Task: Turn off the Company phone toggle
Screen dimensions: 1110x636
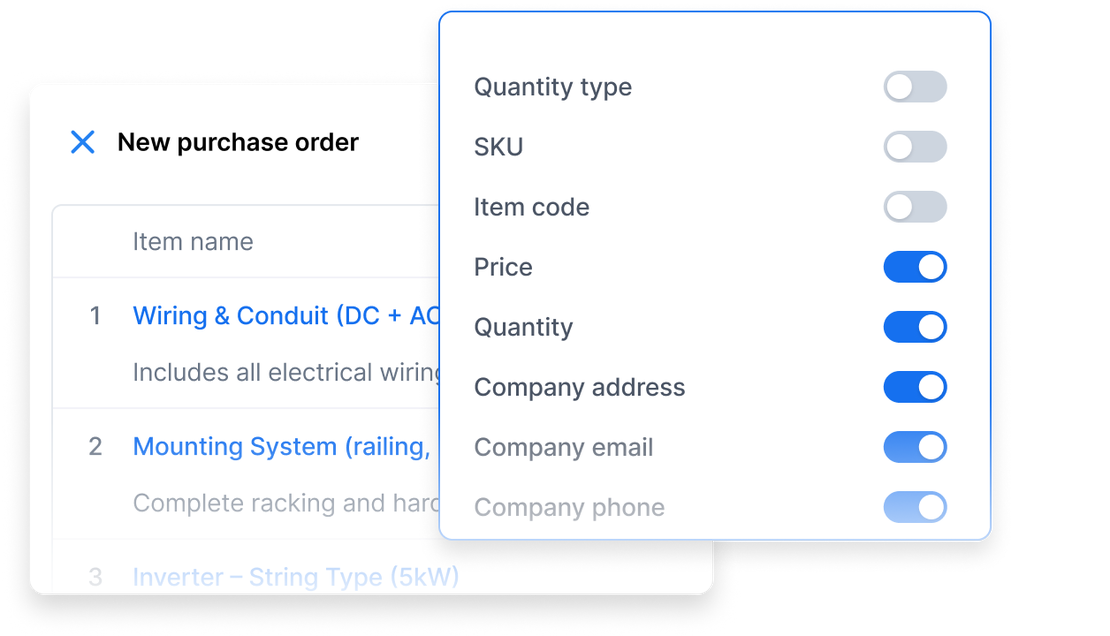Action: (914, 507)
